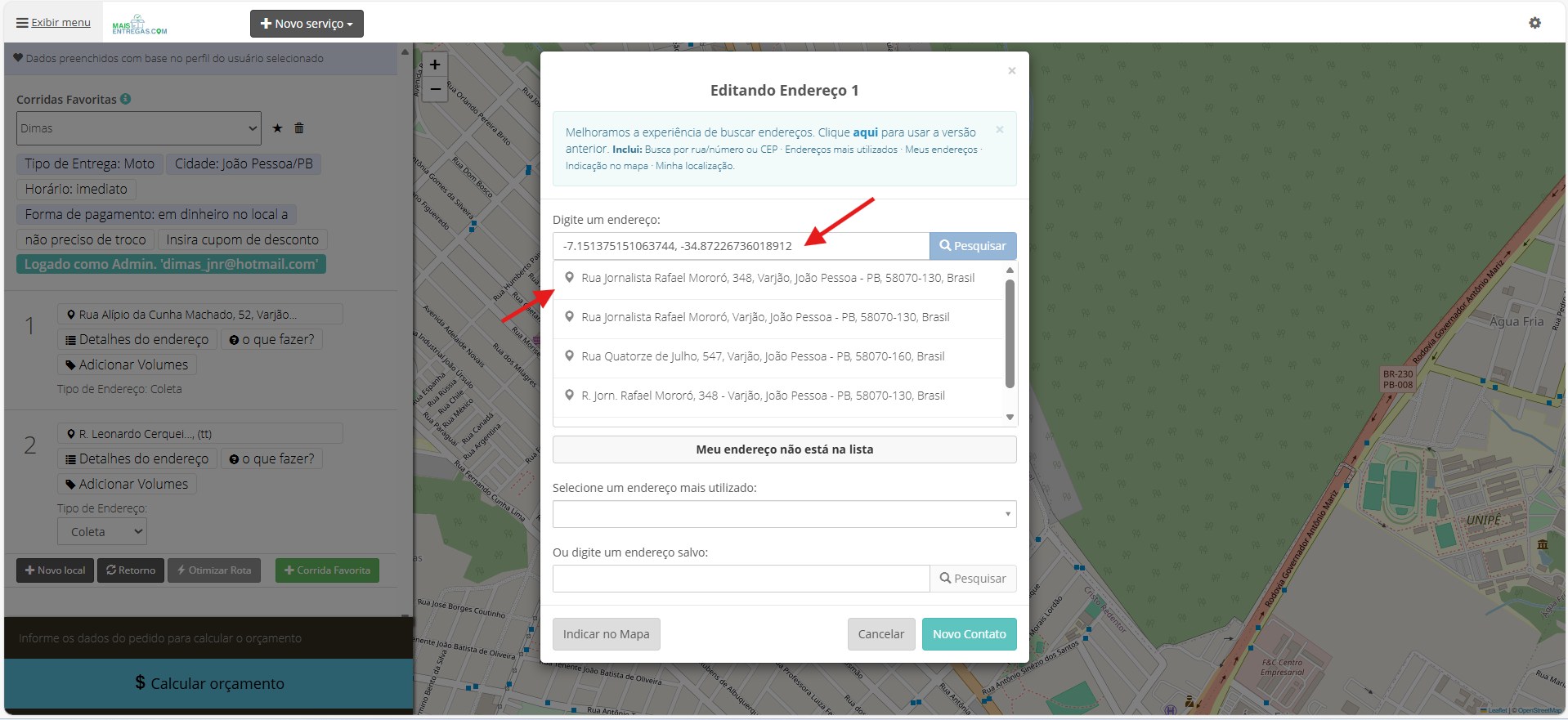Delete favorite ride with trash icon
1568x720 pixels.
point(299,128)
